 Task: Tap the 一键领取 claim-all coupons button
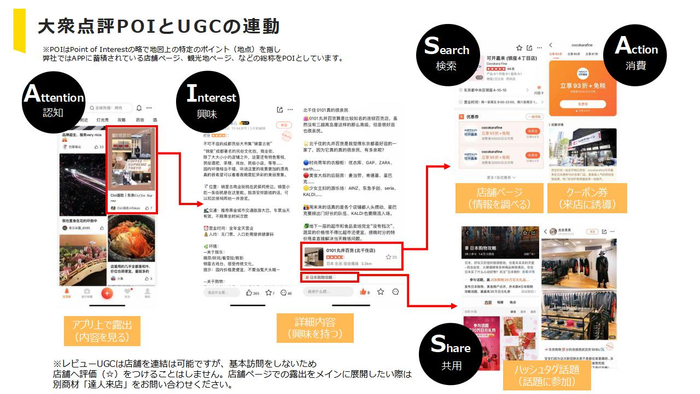tap(533, 116)
